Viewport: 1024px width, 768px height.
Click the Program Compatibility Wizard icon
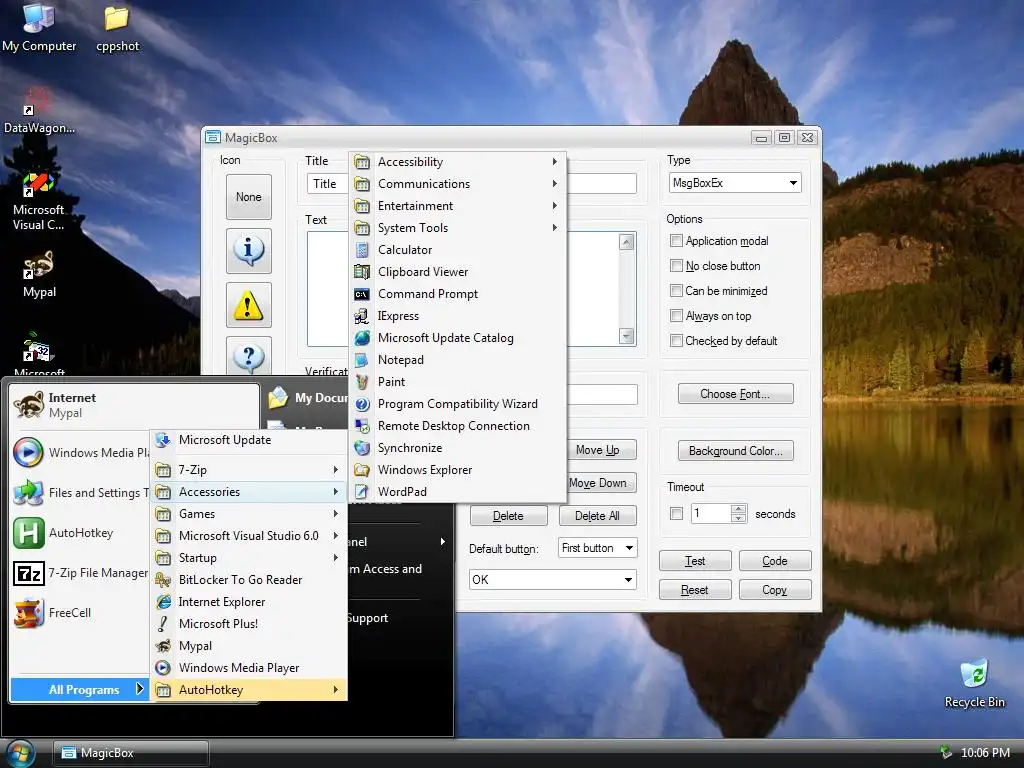362,404
